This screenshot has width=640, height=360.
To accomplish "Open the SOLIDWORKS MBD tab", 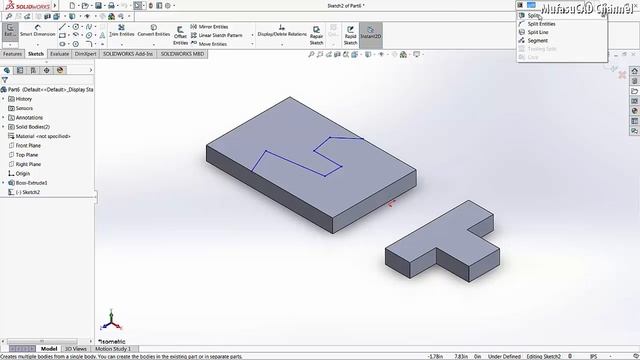I will tap(182, 54).
